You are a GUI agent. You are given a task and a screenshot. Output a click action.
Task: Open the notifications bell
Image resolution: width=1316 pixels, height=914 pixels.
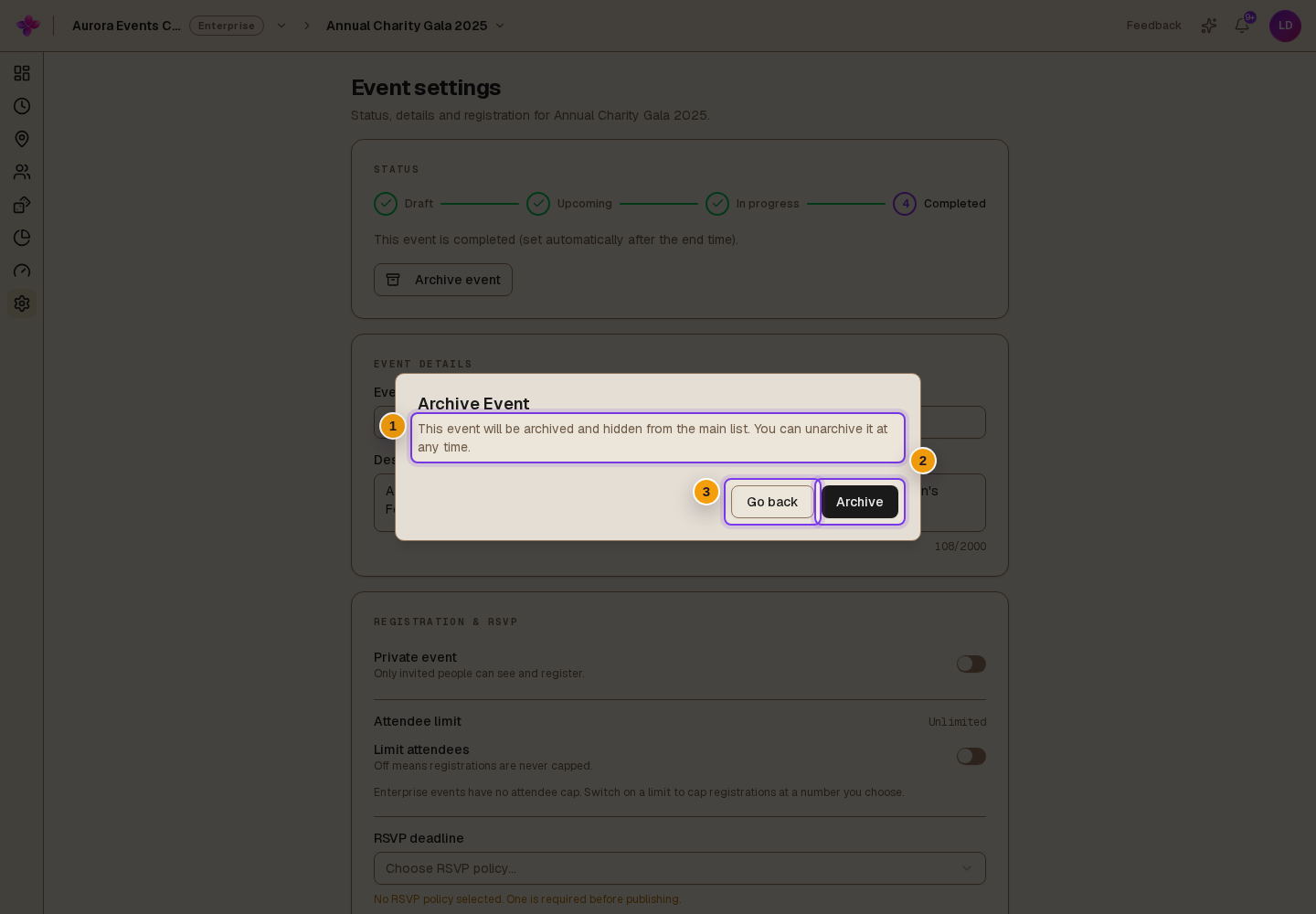click(x=1242, y=26)
